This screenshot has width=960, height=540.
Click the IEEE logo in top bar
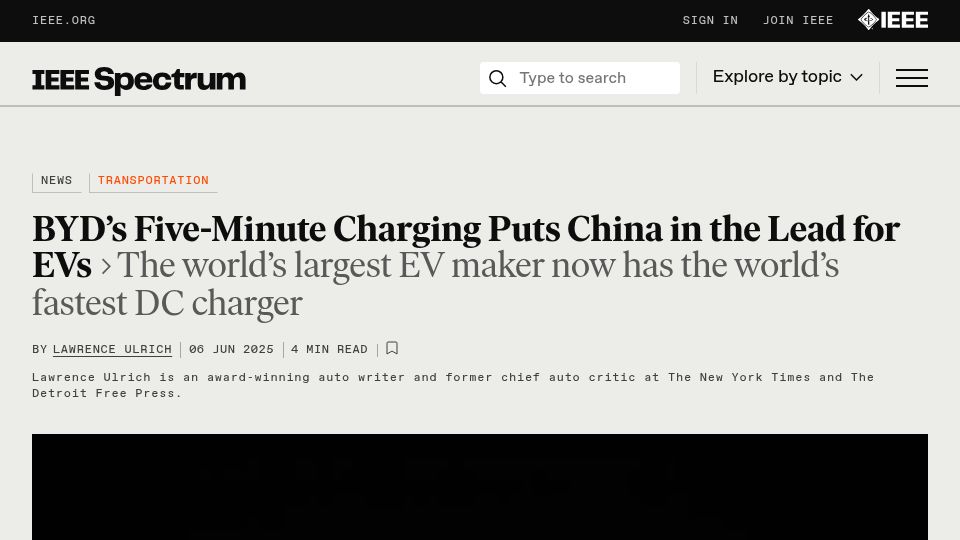coord(893,20)
